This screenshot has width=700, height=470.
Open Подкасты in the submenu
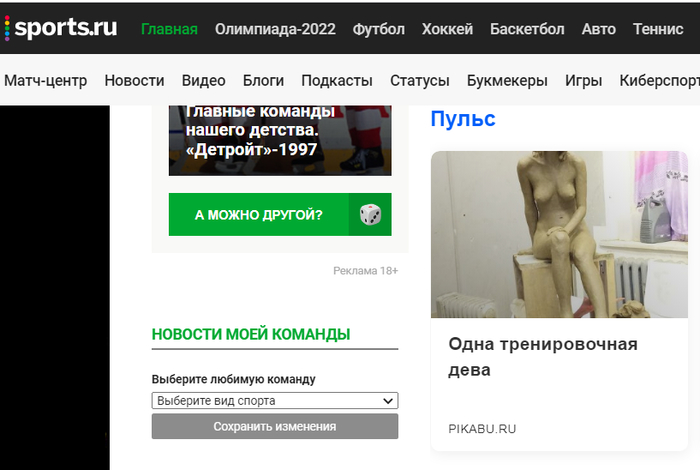click(x=337, y=81)
